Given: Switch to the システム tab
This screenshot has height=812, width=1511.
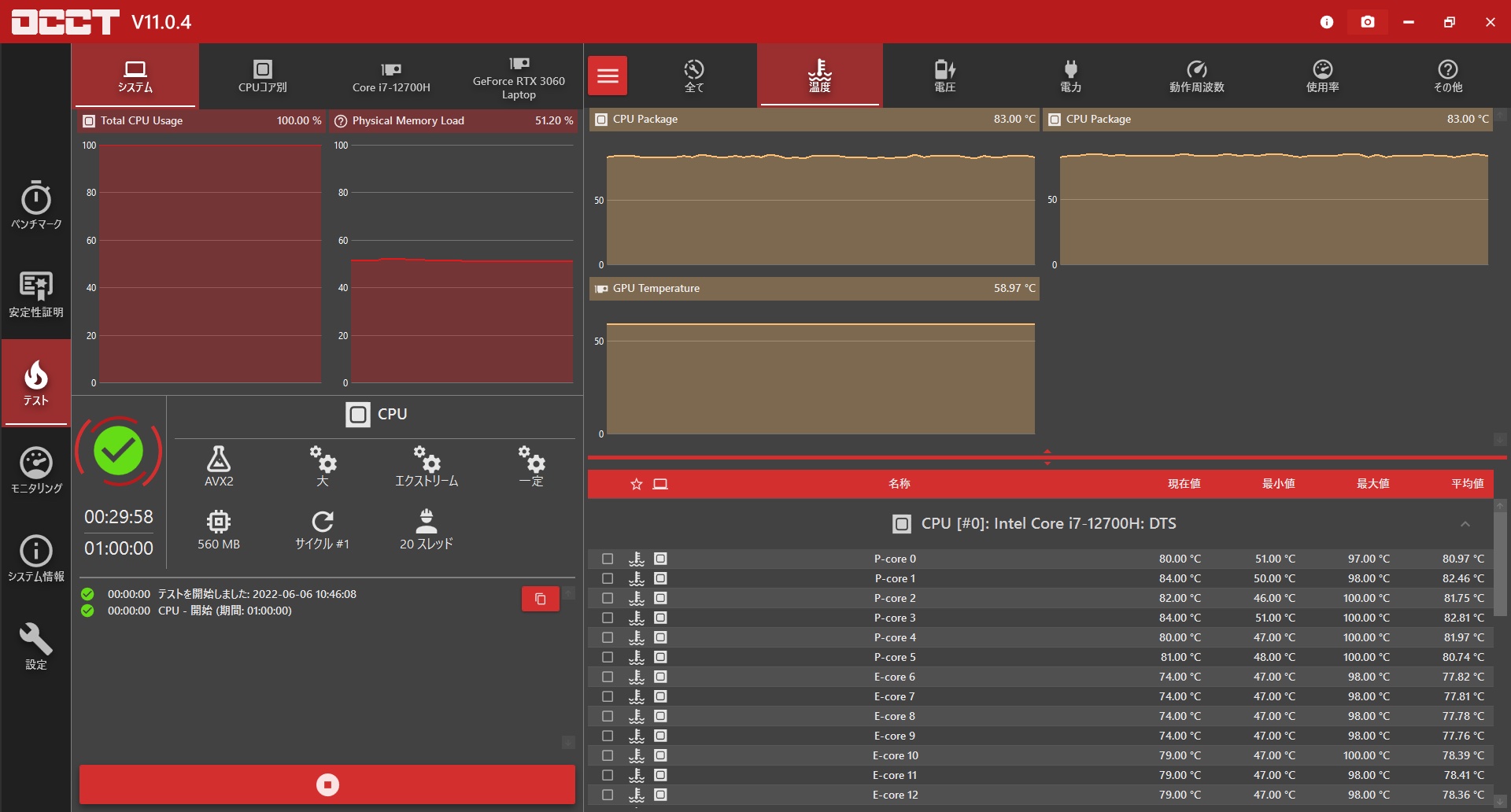Looking at the screenshot, I should tap(135, 76).
